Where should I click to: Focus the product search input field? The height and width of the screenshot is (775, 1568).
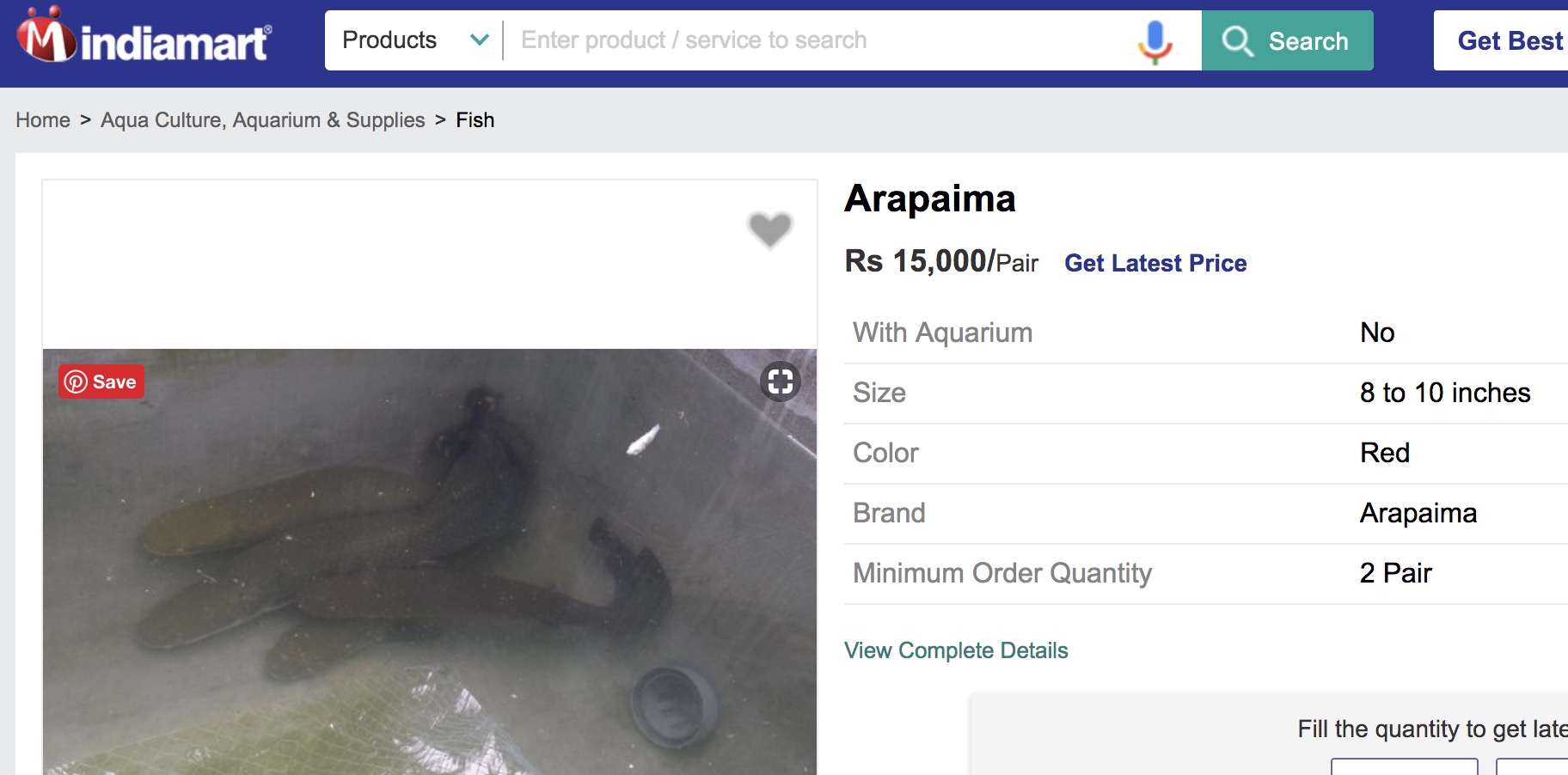point(821,40)
